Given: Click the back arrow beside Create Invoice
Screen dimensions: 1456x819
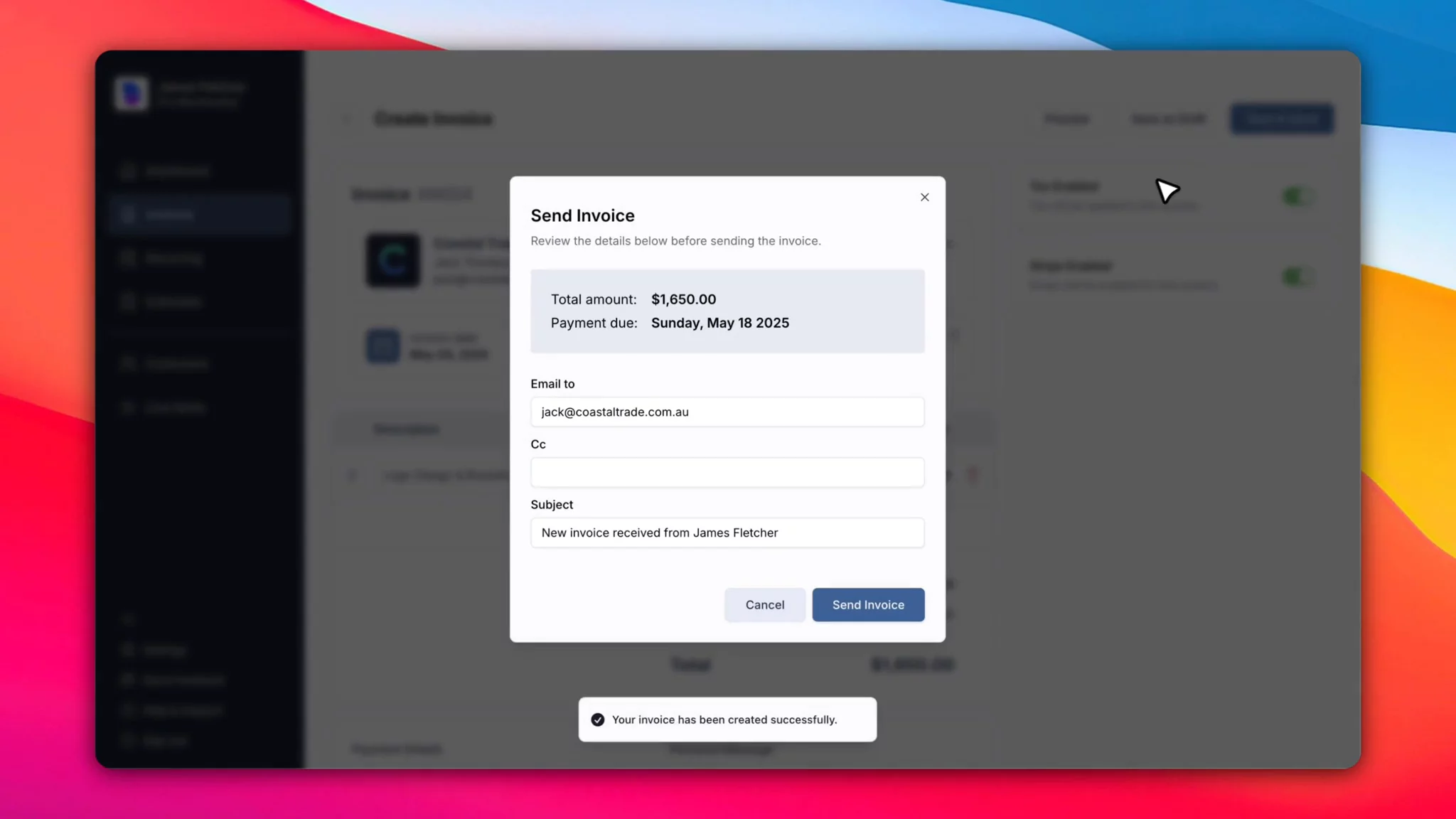Looking at the screenshot, I should (347, 119).
